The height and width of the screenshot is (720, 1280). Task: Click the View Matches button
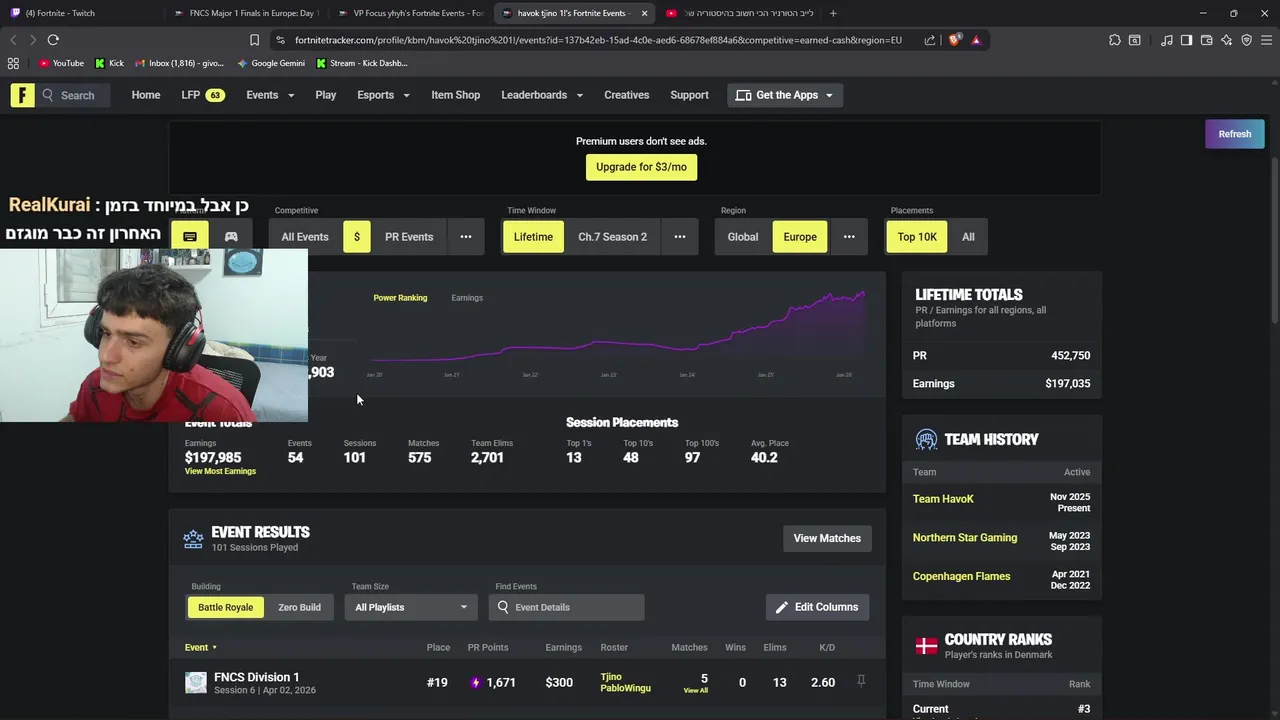827,538
